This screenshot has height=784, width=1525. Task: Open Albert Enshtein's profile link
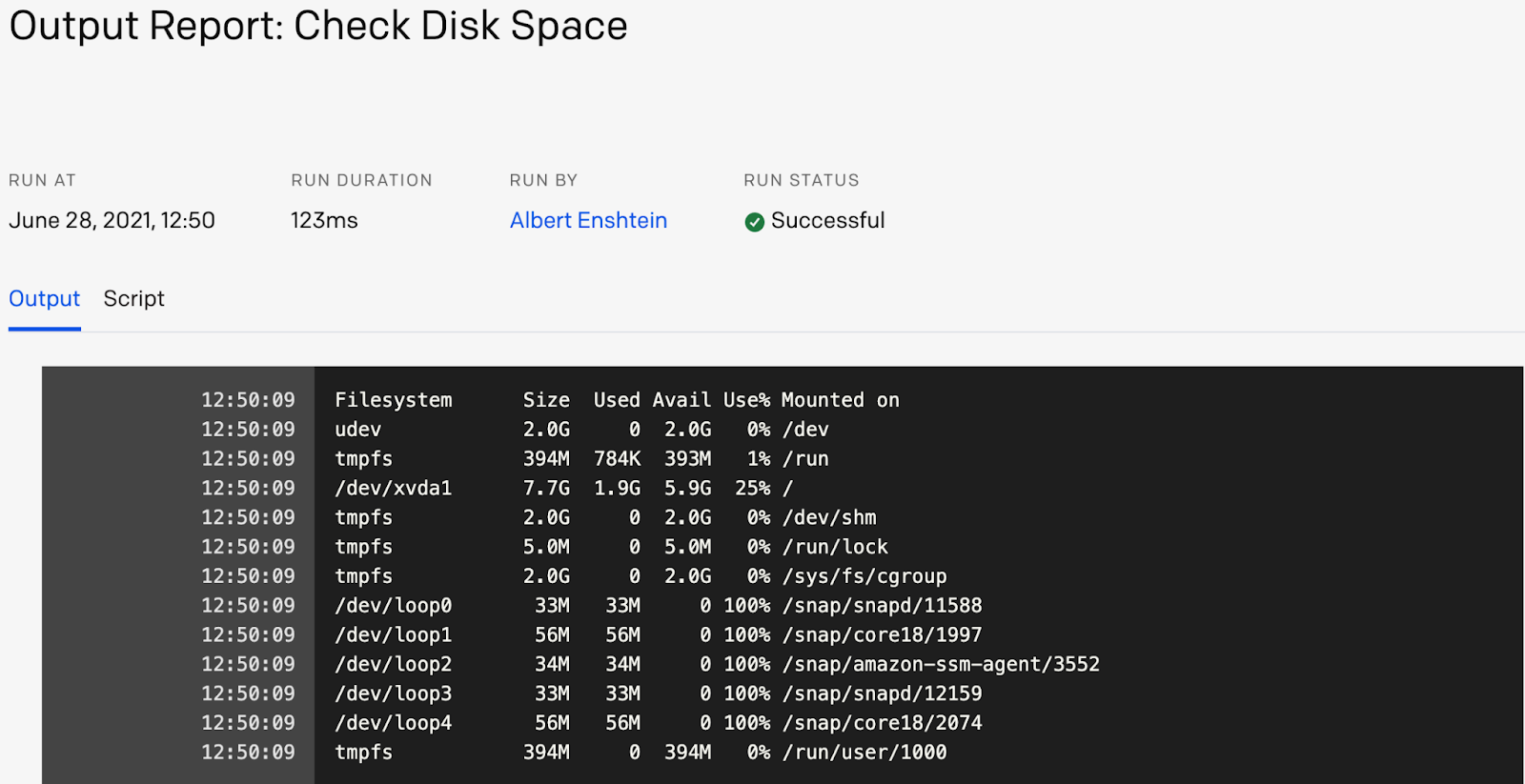point(588,221)
